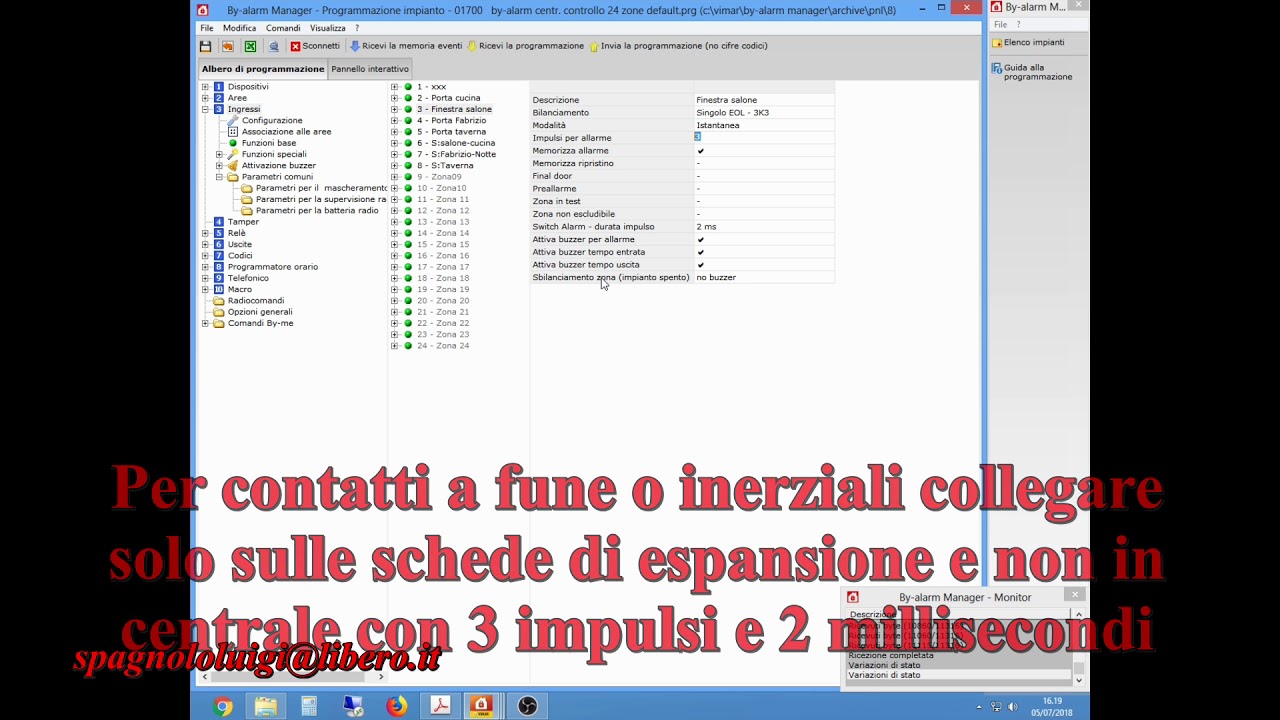This screenshot has width=1280, height=720.
Task: Expand the Relè tree node
Action: pyautogui.click(x=205, y=233)
